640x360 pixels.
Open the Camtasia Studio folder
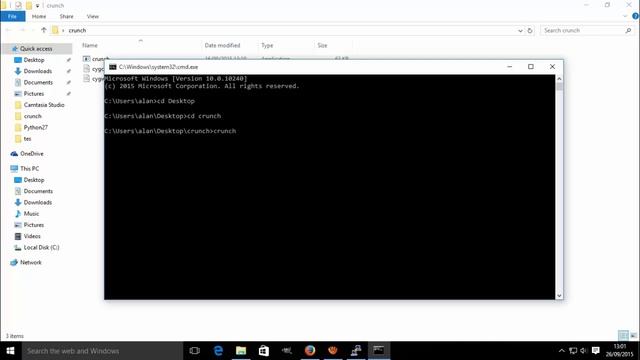[x=44, y=105]
